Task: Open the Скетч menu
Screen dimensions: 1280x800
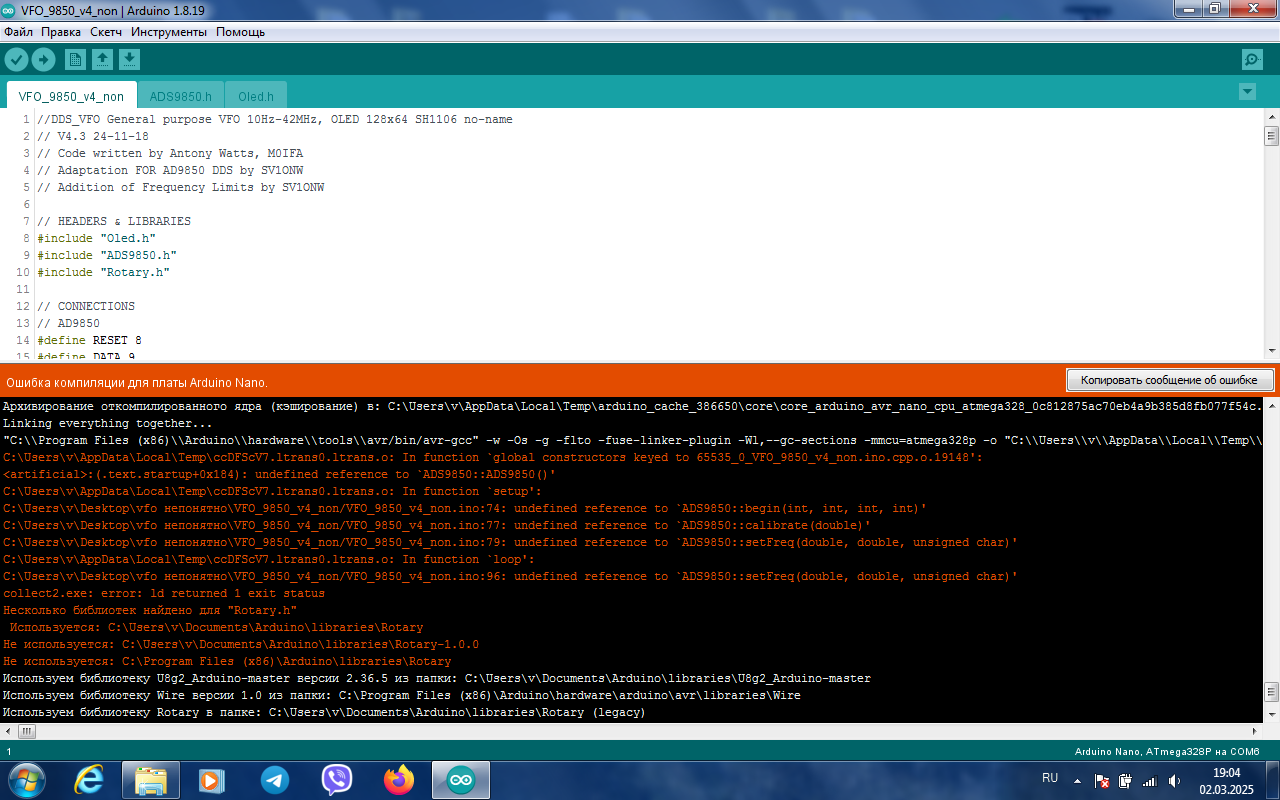Action: coord(106,32)
